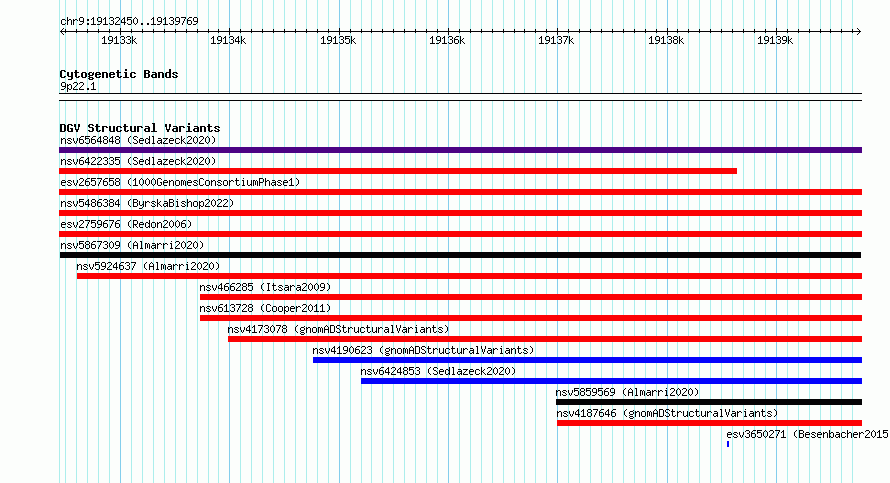Open the nsv5924637 (Almarri2020) label
The width and height of the screenshot is (890, 483).
pyautogui.click(x=148, y=266)
